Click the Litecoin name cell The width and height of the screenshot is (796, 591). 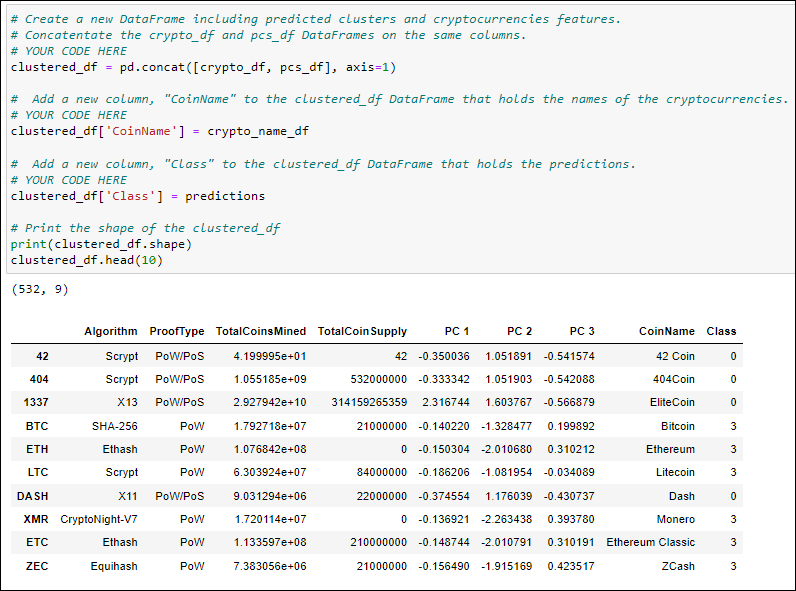[x=675, y=472]
